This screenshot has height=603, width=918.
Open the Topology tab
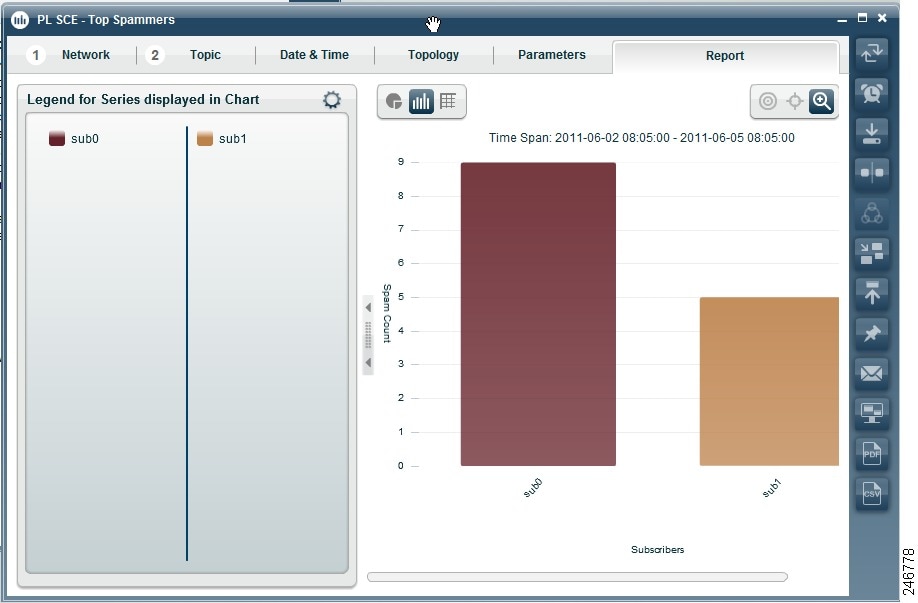(x=433, y=54)
